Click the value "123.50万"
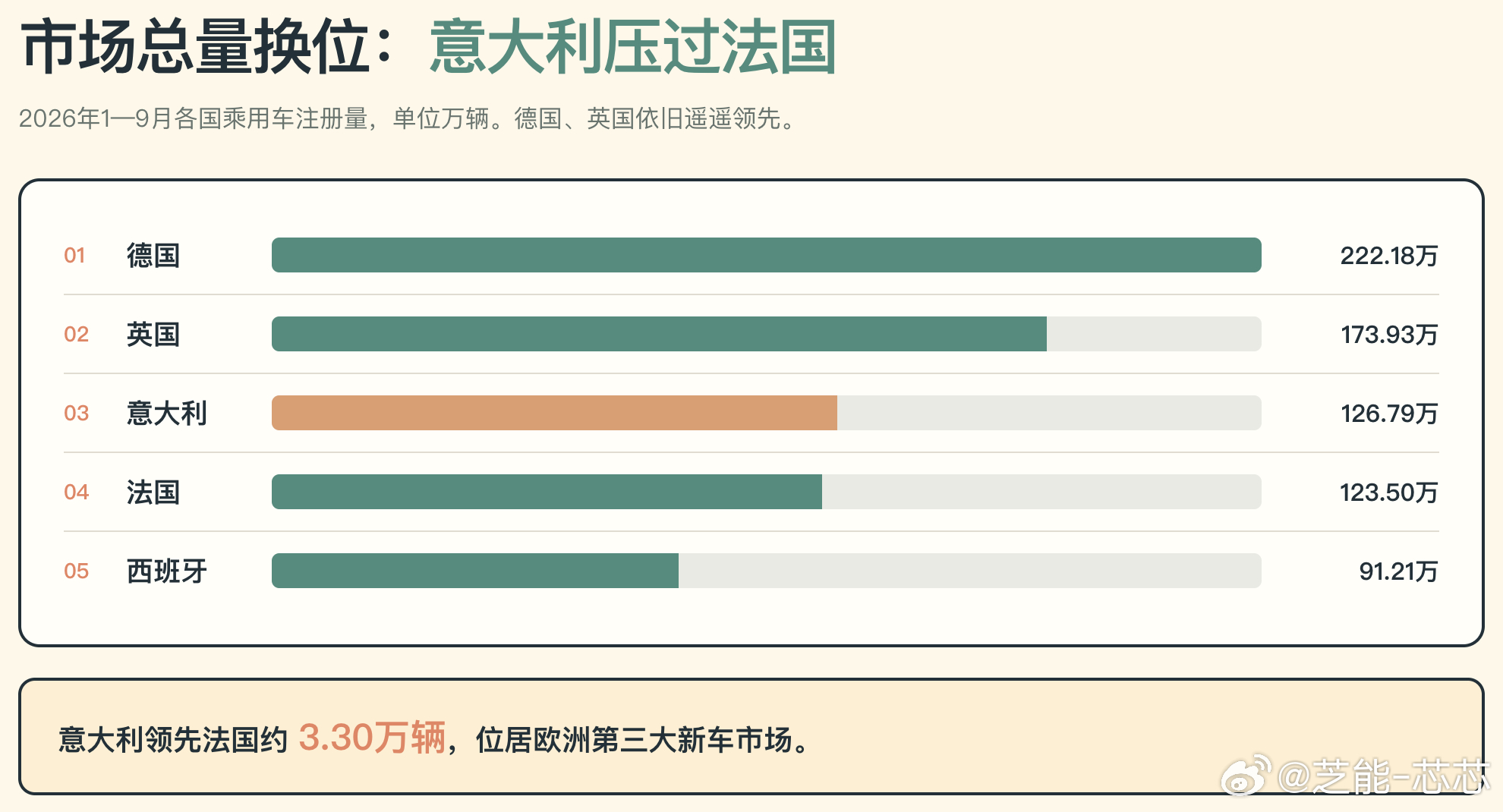This screenshot has width=1503, height=812. point(1389,493)
